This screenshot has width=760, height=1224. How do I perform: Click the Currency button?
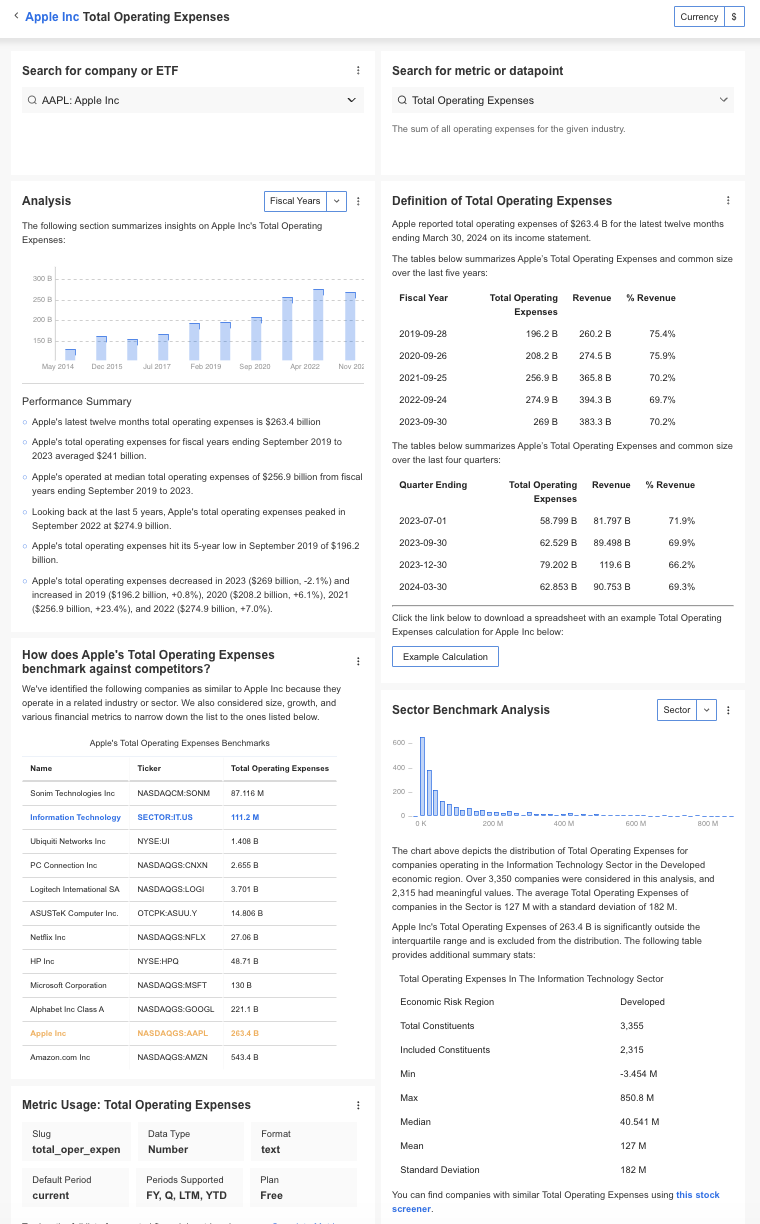699,17
